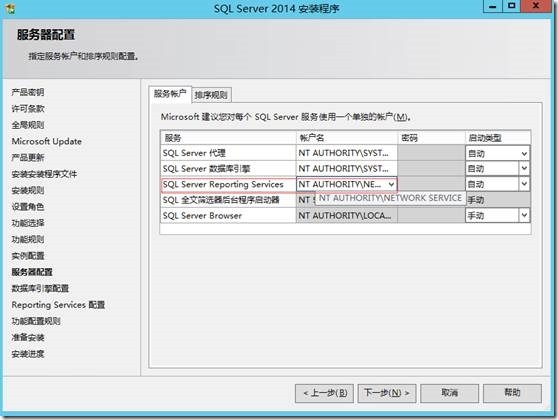Go to 产品更新 step in sidebar
This screenshot has height=420, width=558.
pos(28,158)
